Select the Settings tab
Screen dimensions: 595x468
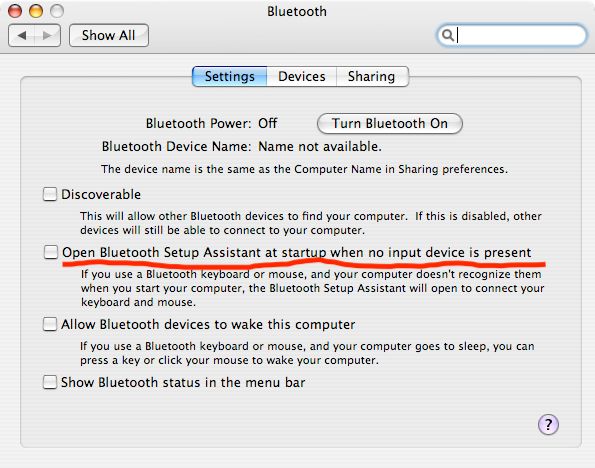pos(230,76)
